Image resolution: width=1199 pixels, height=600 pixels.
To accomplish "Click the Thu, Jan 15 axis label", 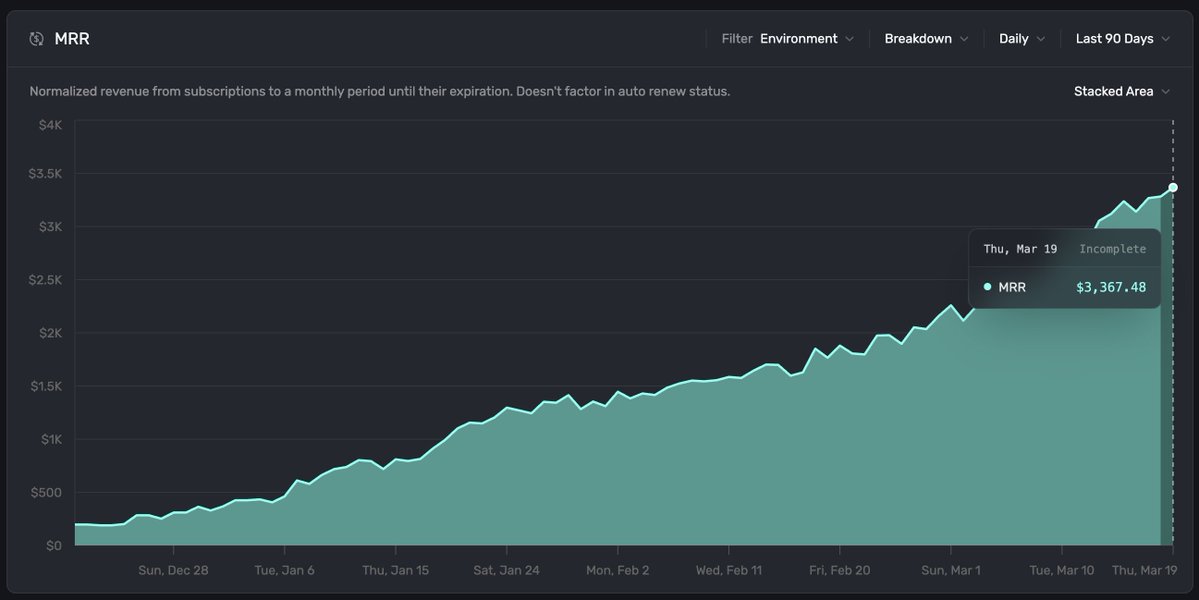I will pos(395,570).
